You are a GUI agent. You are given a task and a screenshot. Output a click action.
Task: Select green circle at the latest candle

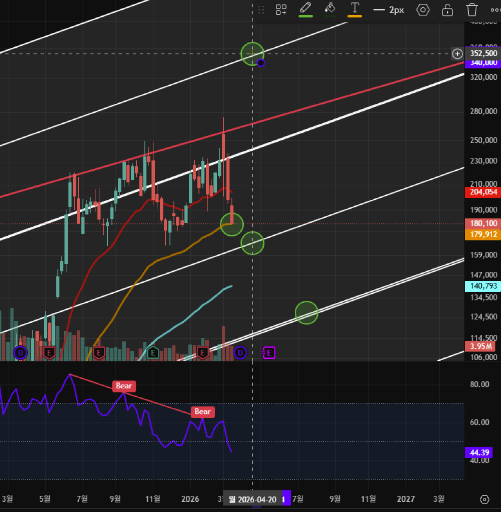232,224
